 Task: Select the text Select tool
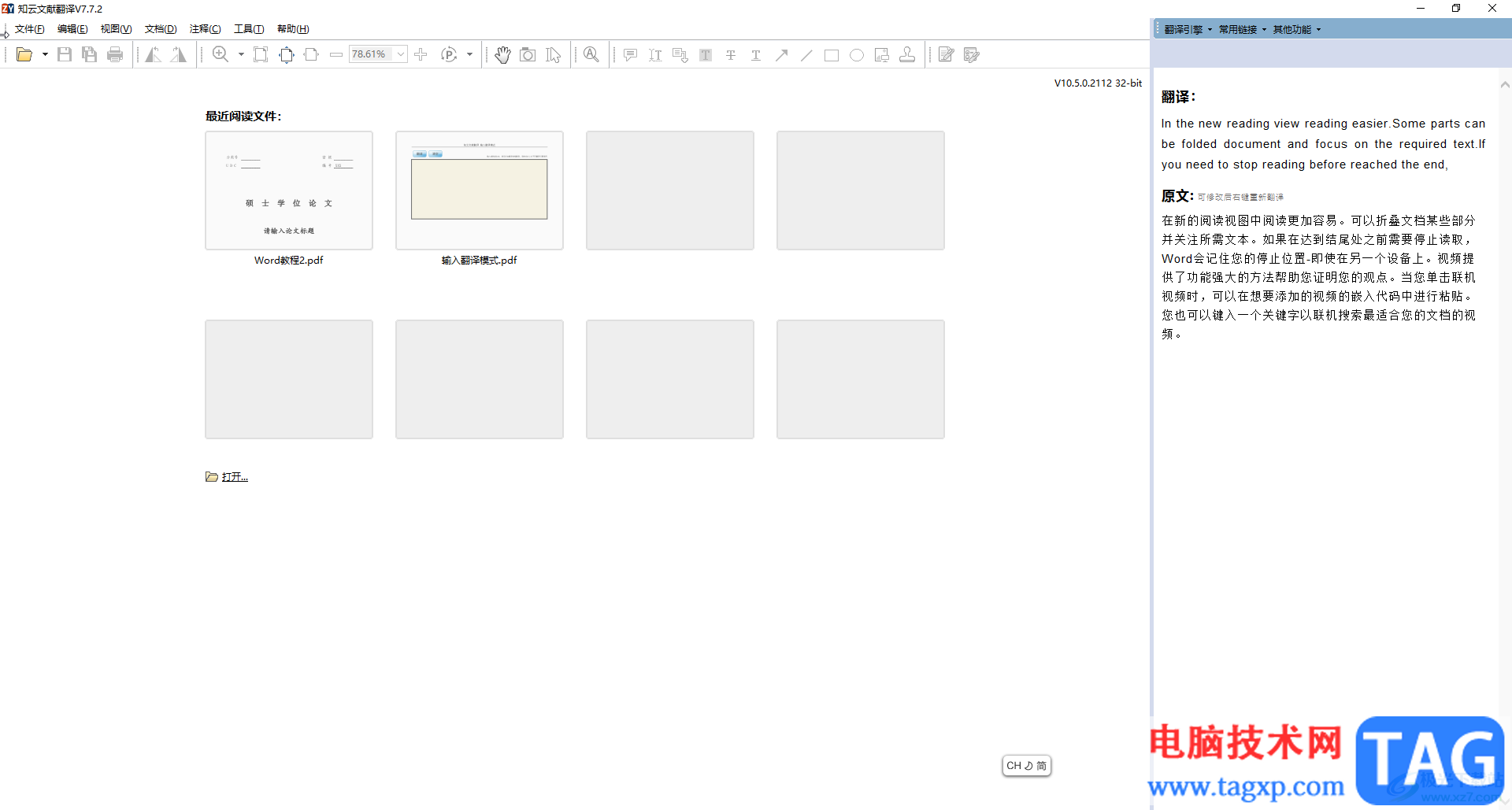tap(554, 54)
